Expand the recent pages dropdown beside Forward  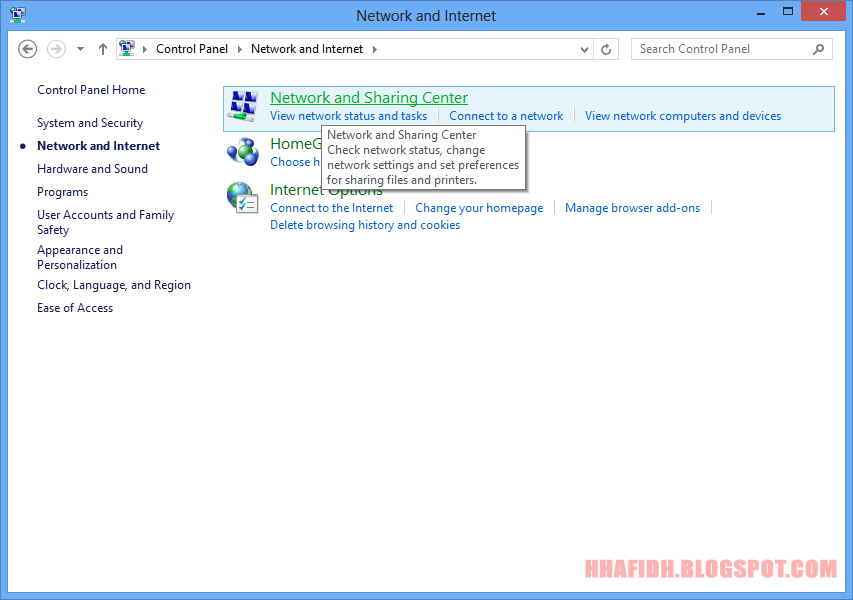point(79,49)
